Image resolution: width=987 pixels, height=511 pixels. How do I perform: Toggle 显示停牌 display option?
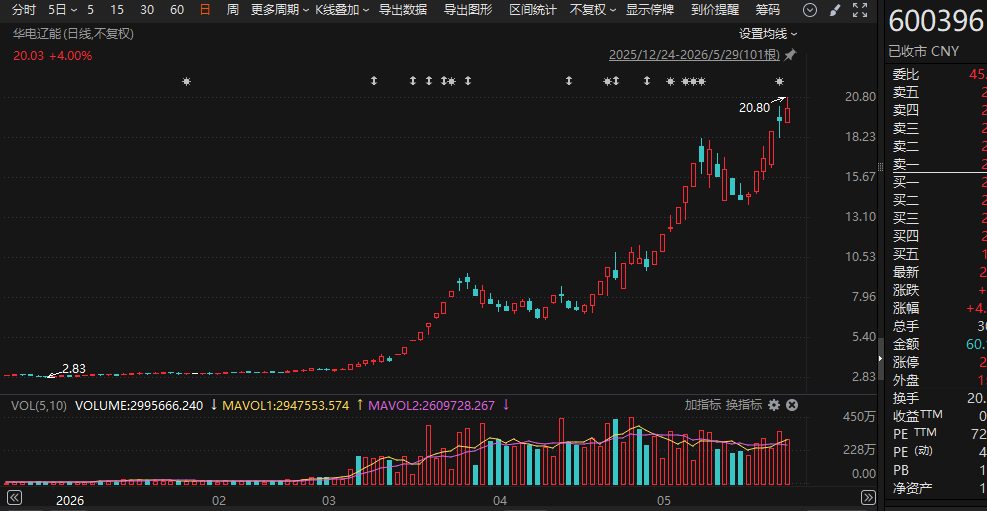tap(650, 9)
